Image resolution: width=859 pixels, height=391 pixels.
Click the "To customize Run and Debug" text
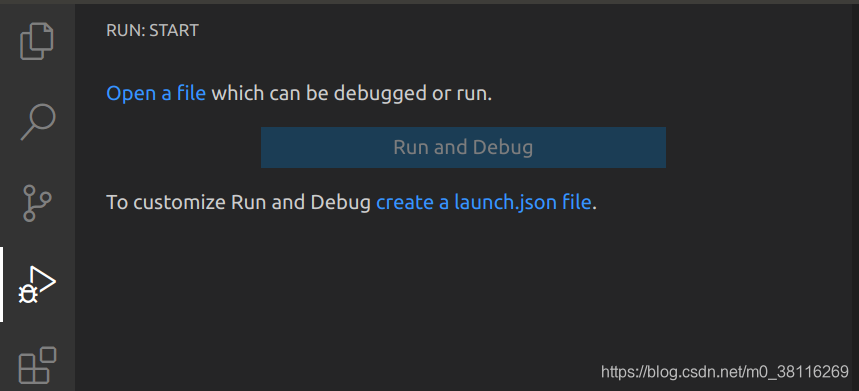coord(238,202)
